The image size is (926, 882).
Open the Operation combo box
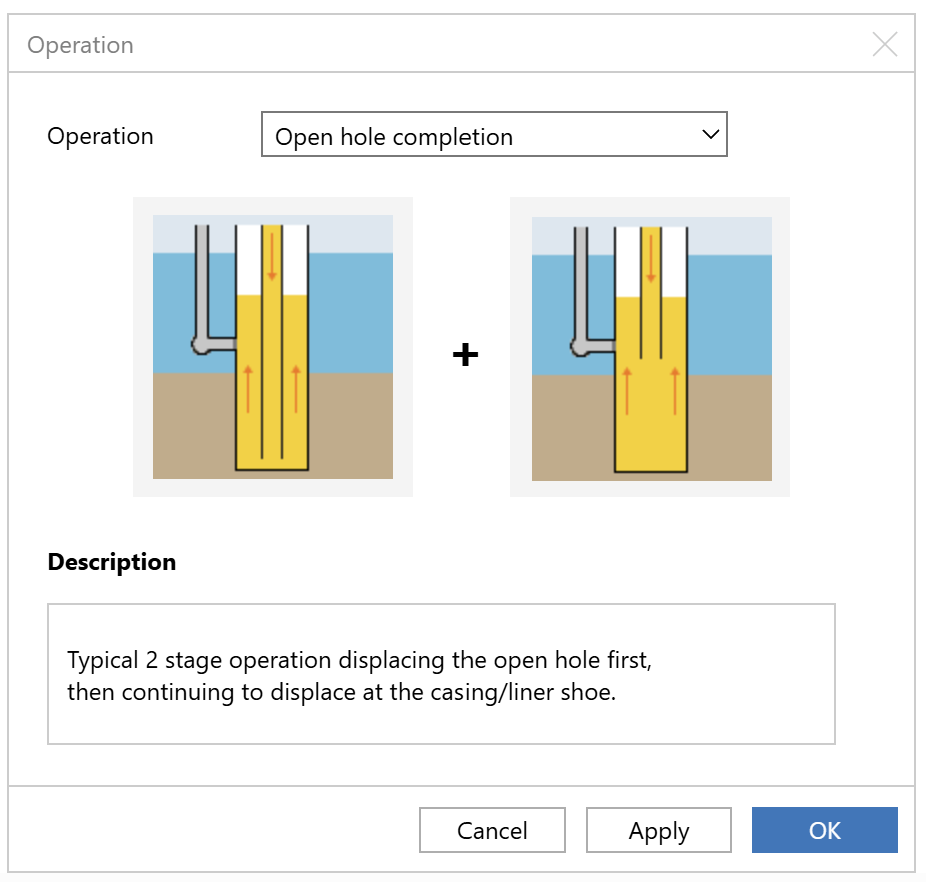tap(494, 134)
